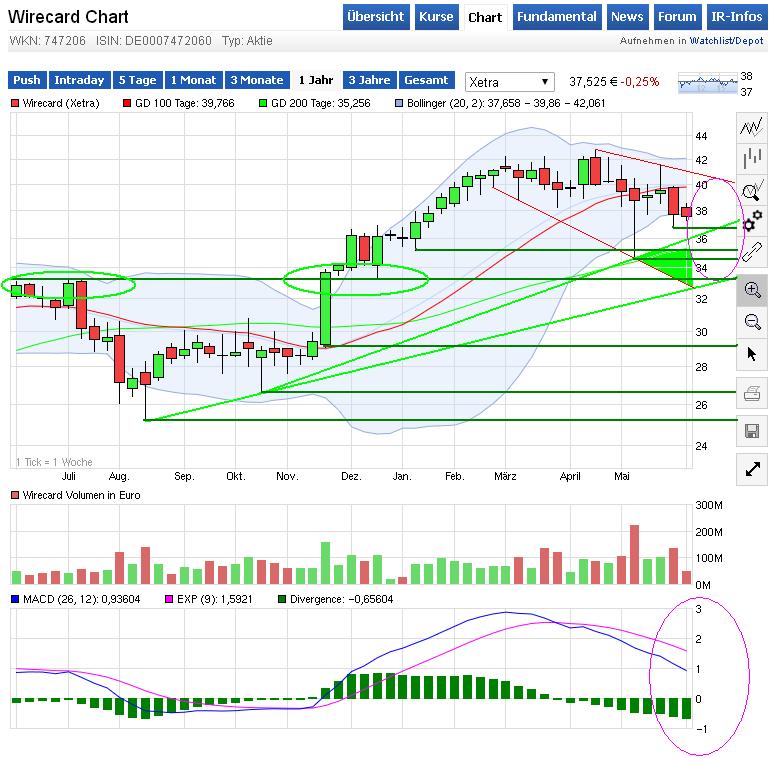Select the bar/OHLC chart type icon
Viewport: 770px width, 758px height.
752,159
